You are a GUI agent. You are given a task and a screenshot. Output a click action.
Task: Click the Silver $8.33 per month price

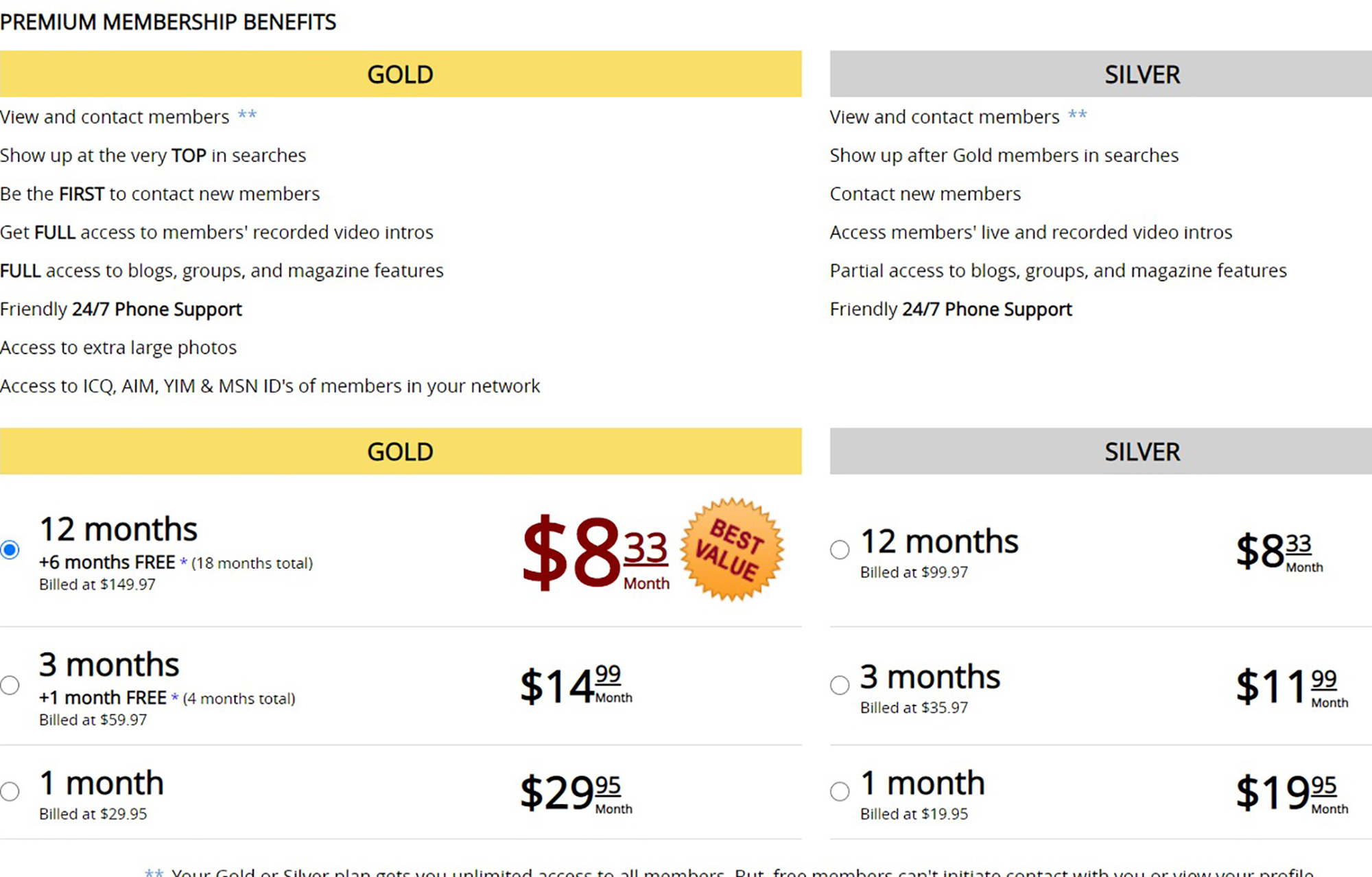[x=1279, y=552]
